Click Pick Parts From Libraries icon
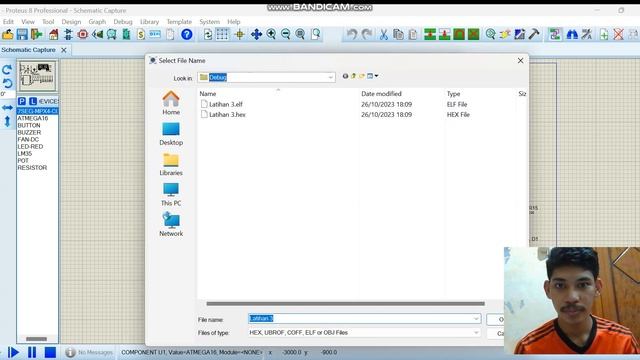The image size is (640, 360). coord(491,35)
